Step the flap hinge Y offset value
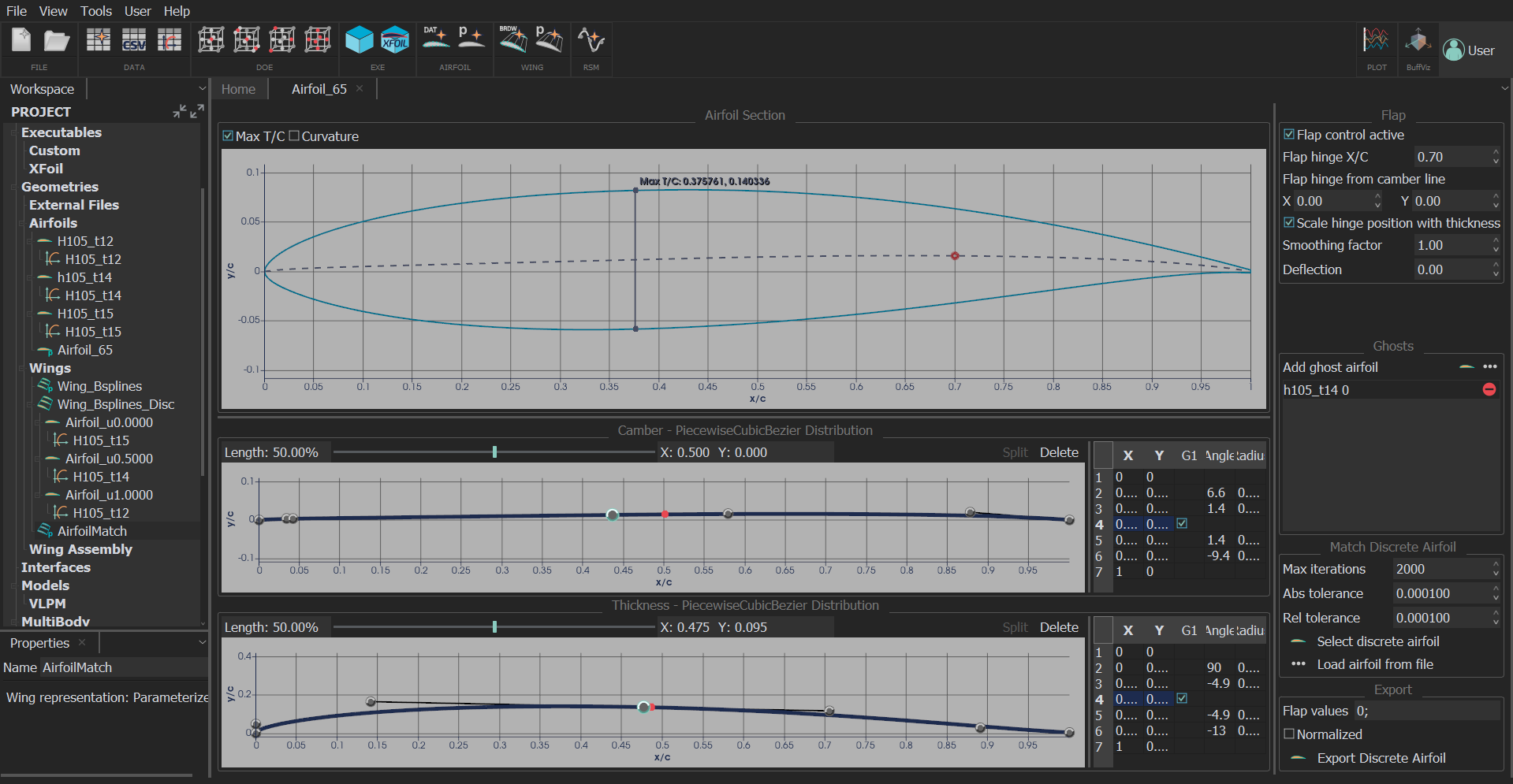1513x784 pixels. 1496,201
